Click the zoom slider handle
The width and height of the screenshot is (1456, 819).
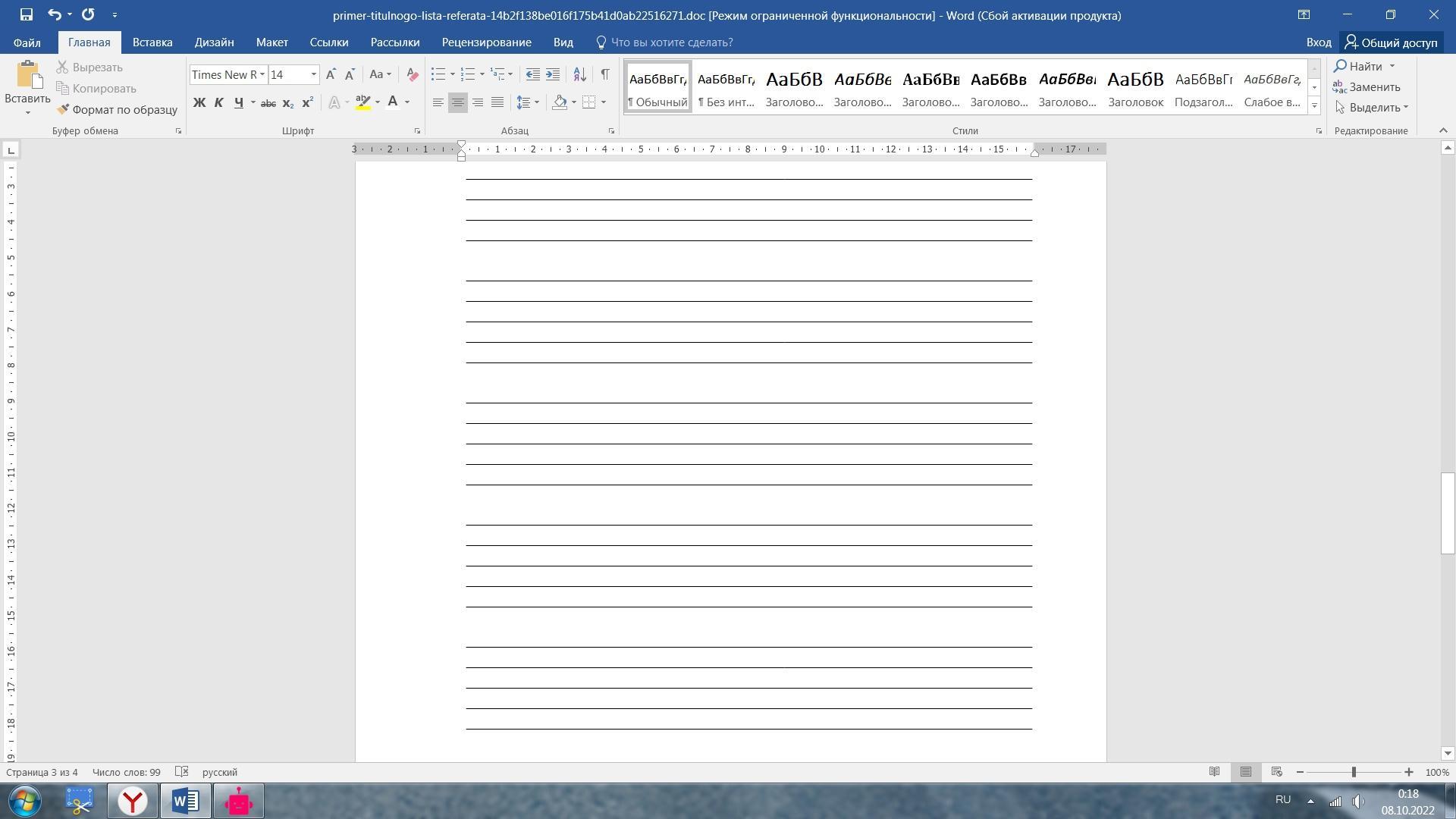tap(1354, 772)
